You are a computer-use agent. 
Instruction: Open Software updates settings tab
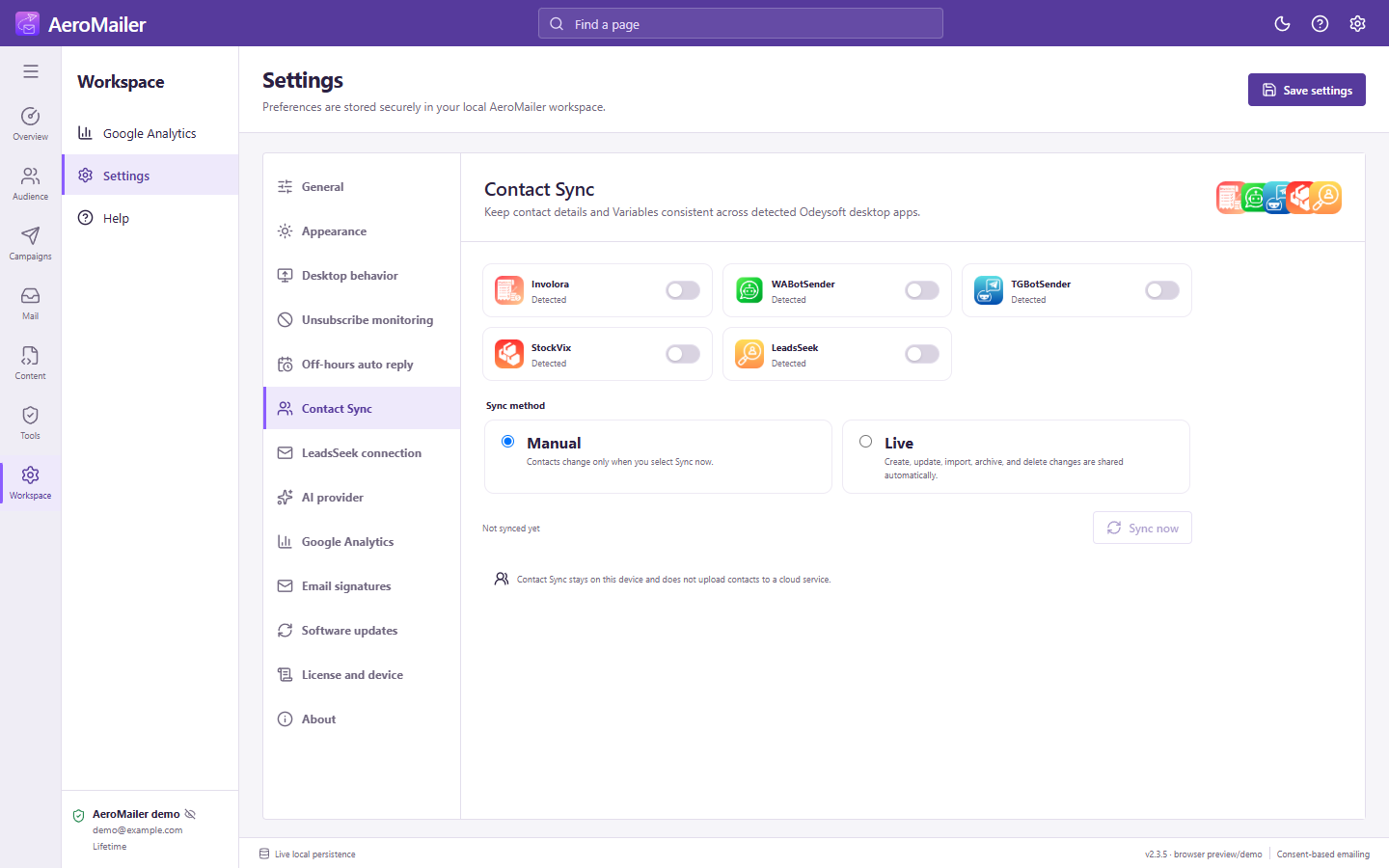(362, 631)
